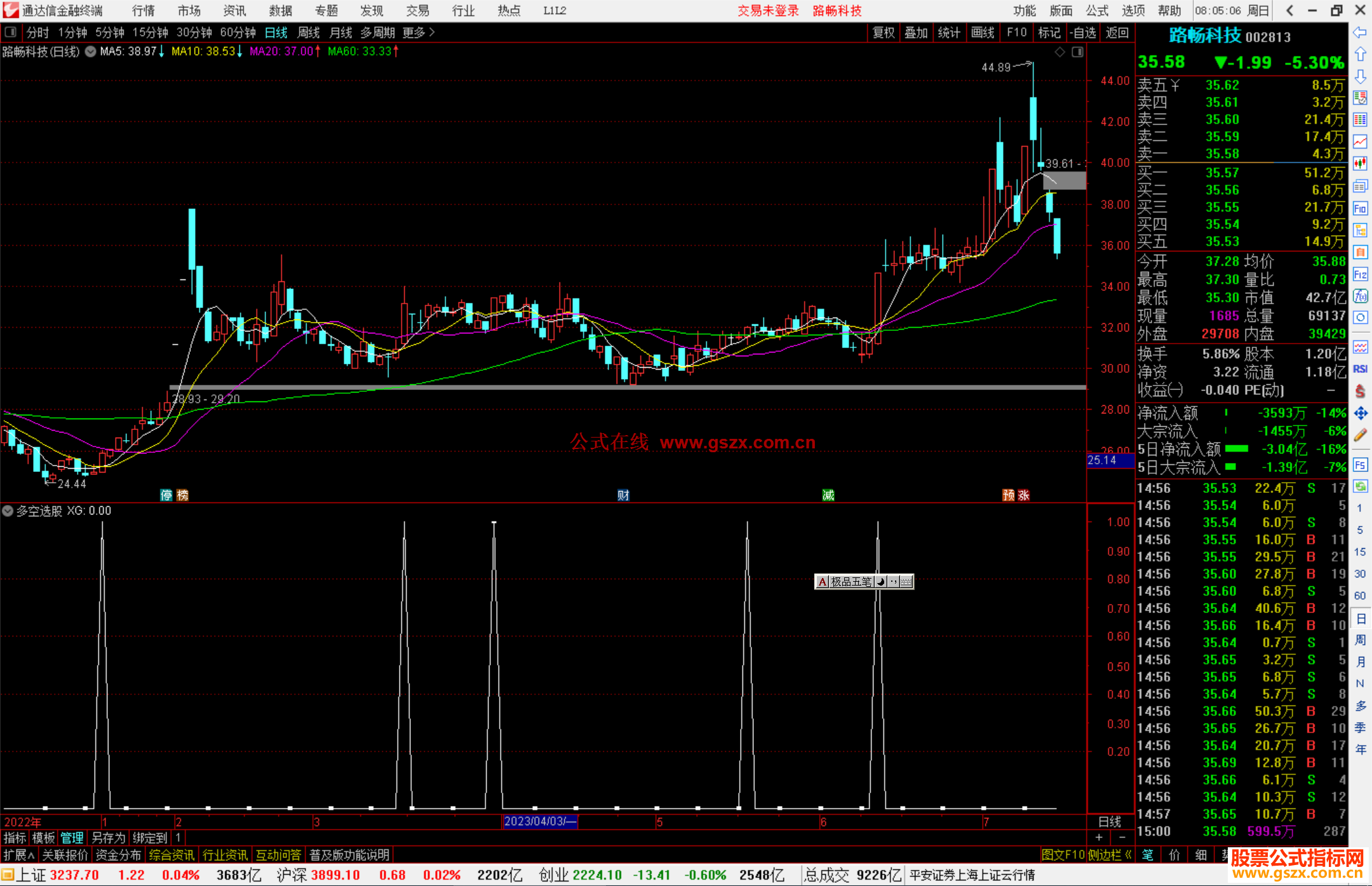Click the f(x) formula sidebar icon
This screenshot has width=1372, height=886.
pyautogui.click(x=1360, y=296)
